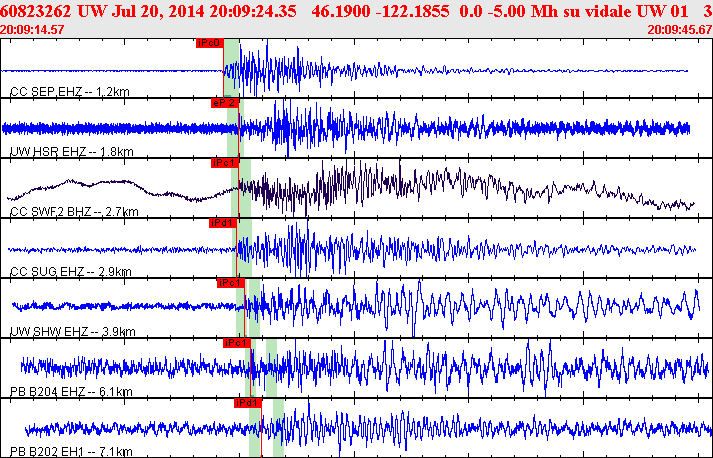713x458 pixels.
Task: Select the later green window on B204 trace
Action: 271,368
